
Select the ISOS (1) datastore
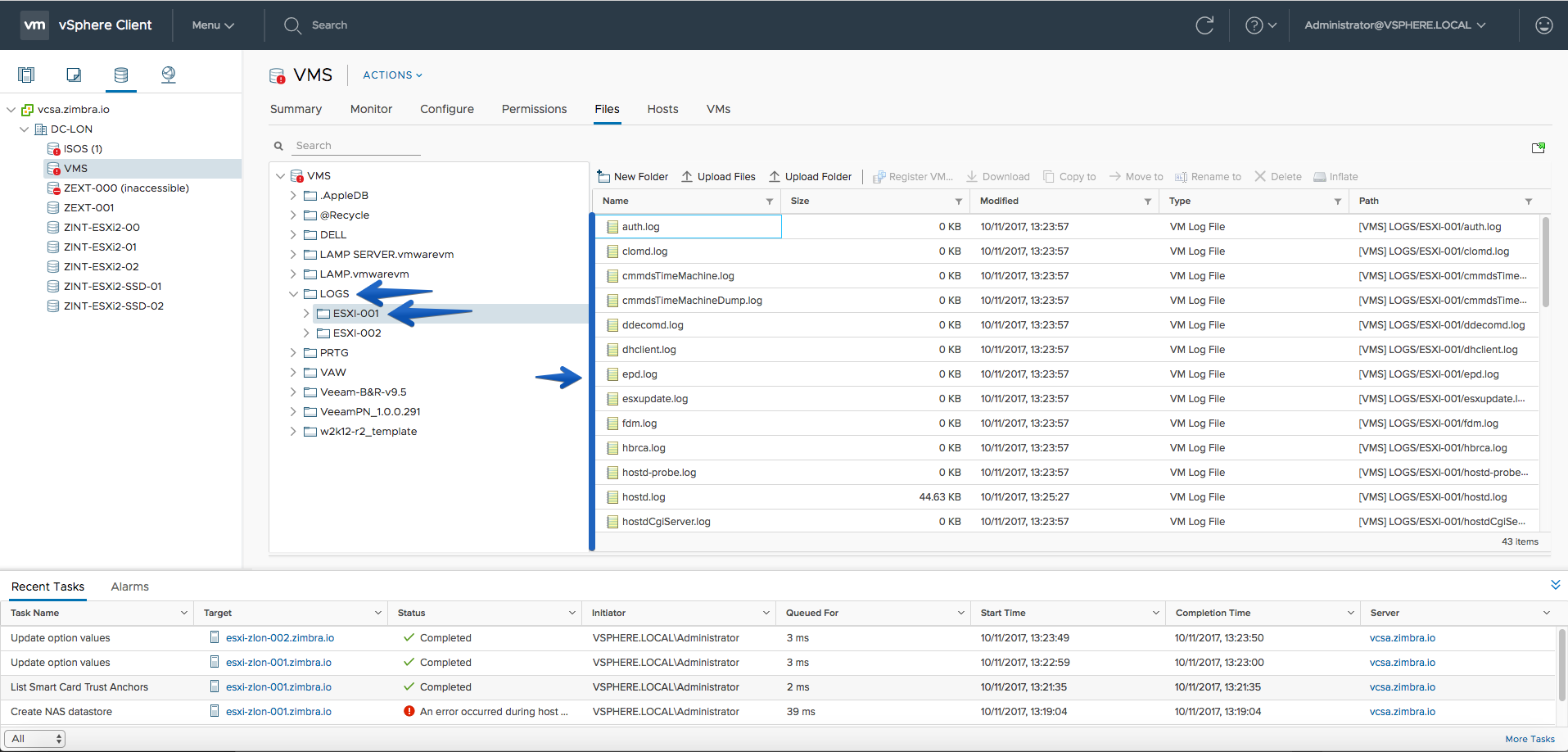point(83,149)
